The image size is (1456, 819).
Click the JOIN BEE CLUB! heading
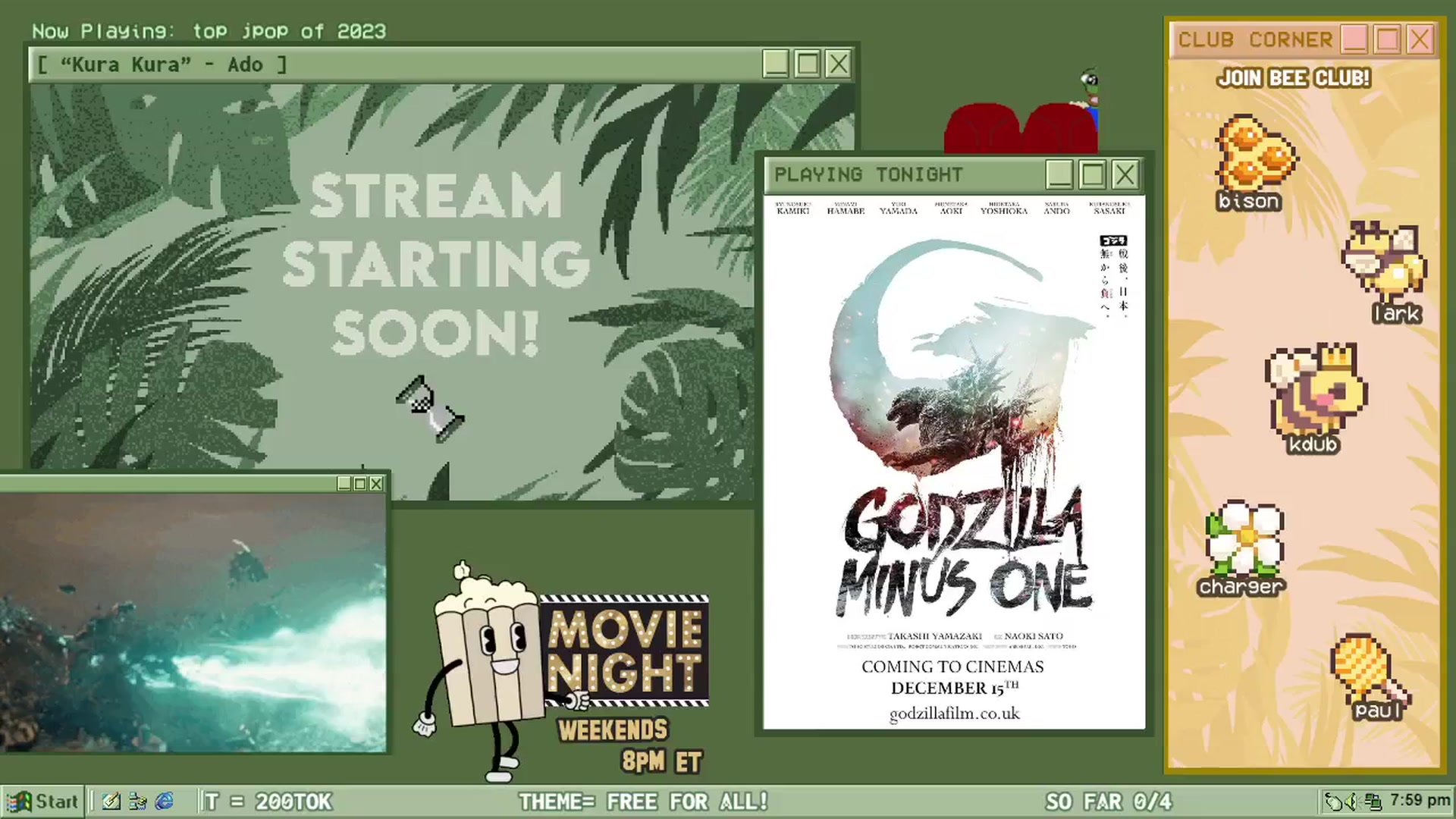pyautogui.click(x=1294, y=78)
